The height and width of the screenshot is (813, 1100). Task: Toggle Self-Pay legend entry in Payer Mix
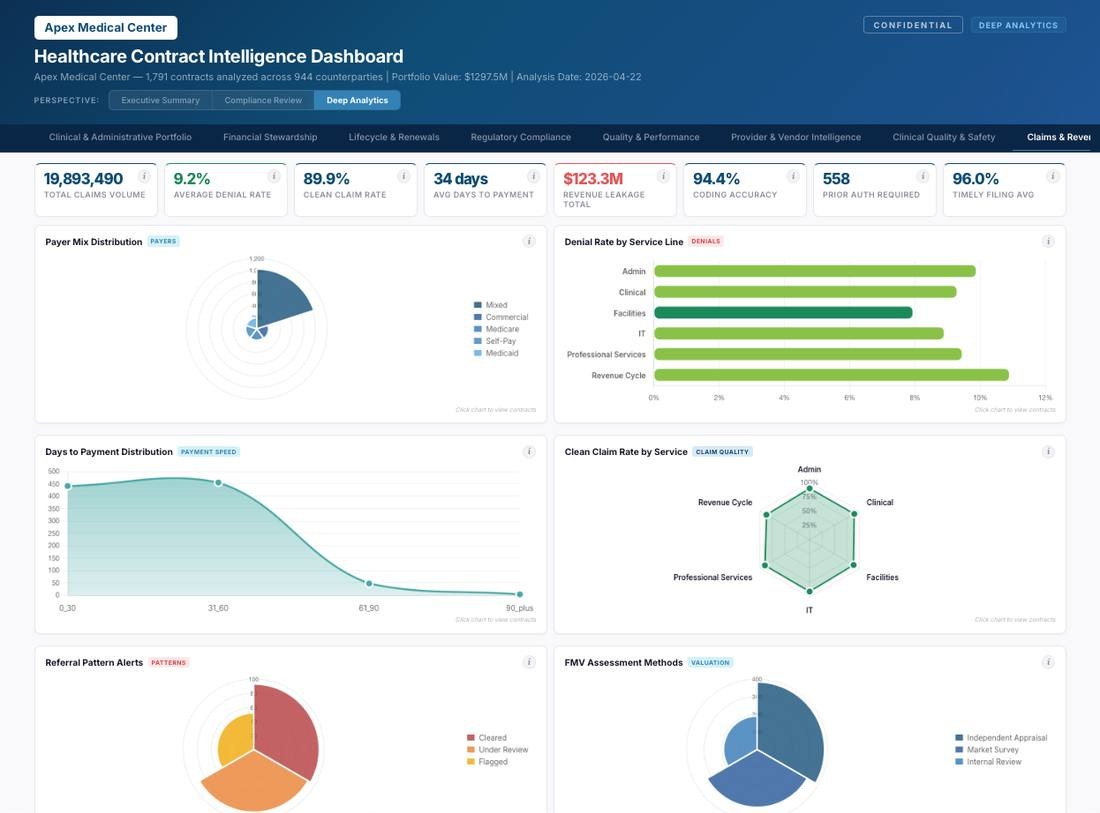(495, 341)
